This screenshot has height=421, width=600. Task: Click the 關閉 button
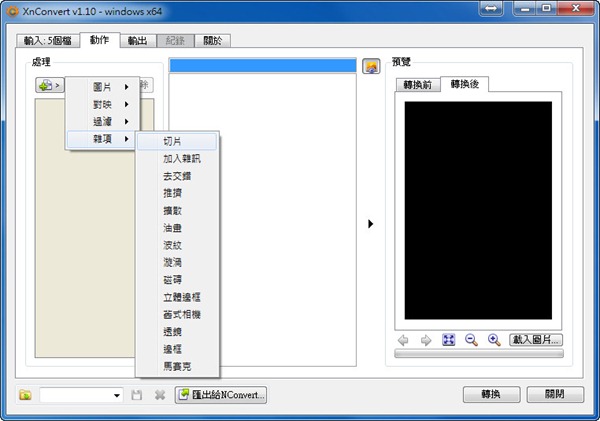[x=555, y=394]
